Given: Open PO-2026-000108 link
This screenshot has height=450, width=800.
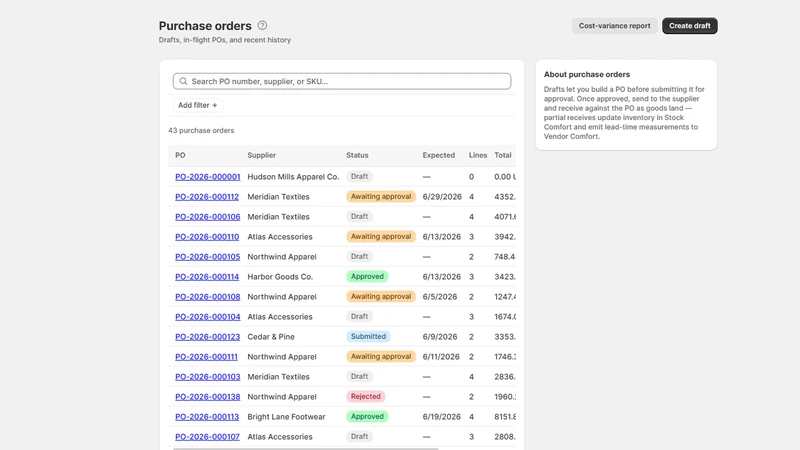Looking at the screenshot, I should [x=208, y=296].
